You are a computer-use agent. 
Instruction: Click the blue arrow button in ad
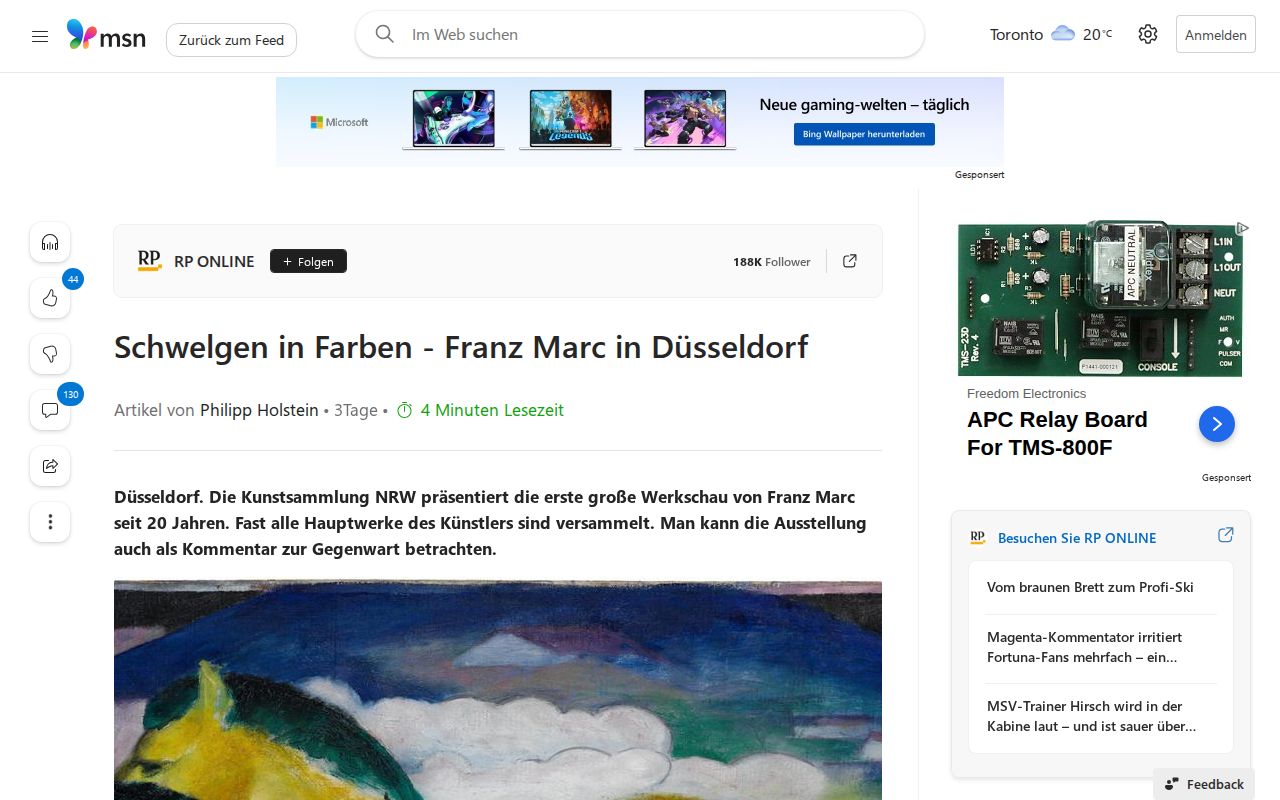pyautogui.click(x=1217, y=424)
